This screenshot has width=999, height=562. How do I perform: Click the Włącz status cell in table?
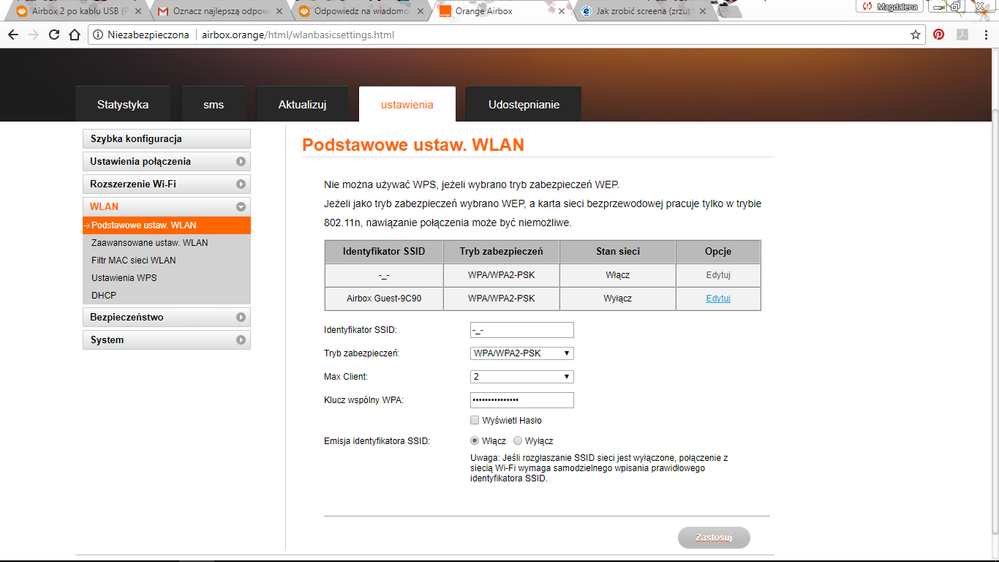click(x=617, y=275)
